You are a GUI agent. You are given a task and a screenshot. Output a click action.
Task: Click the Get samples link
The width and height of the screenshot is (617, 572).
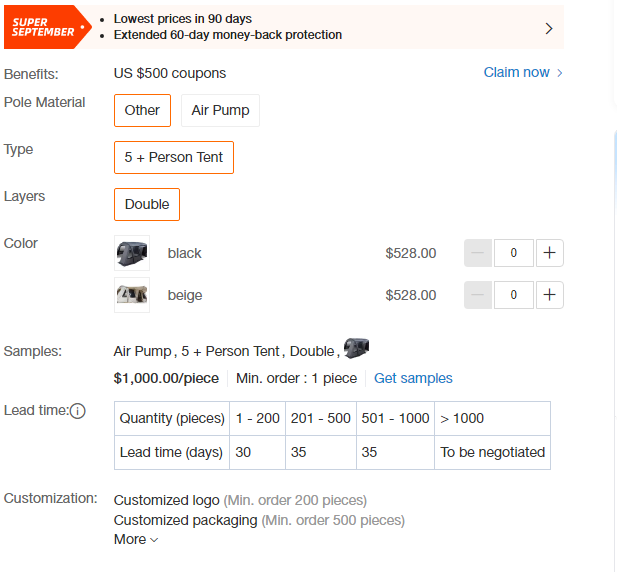pos(413,378)
